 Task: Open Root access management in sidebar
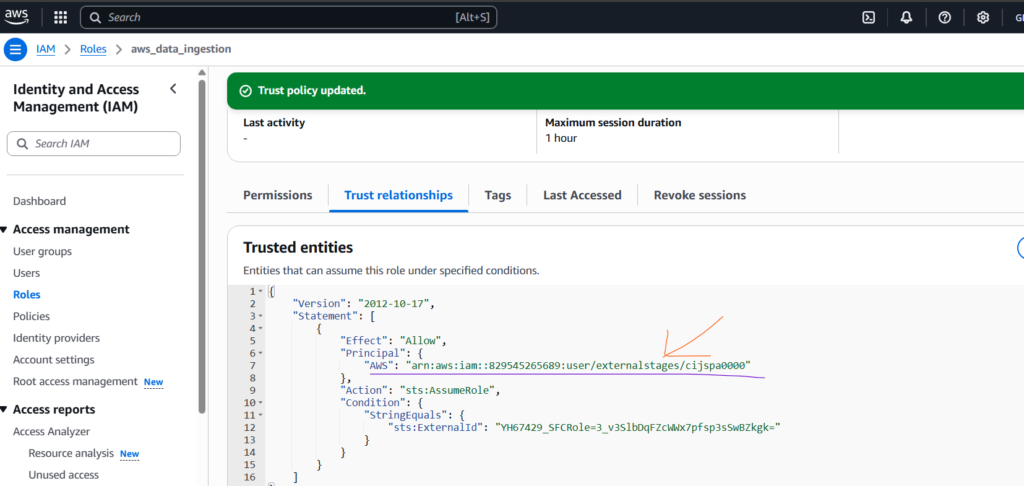(x=75, y=381)
